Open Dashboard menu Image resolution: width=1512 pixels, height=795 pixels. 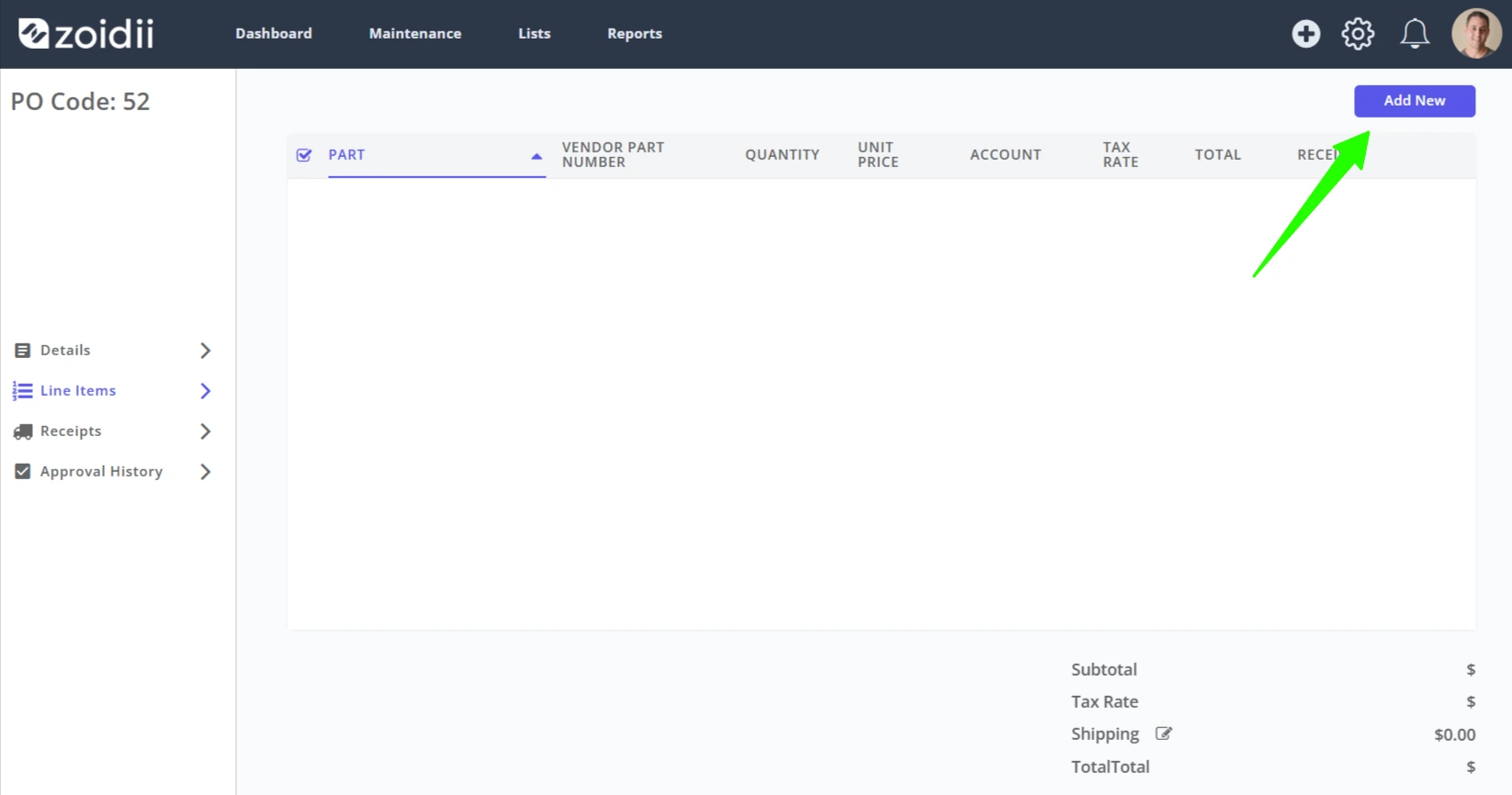click(274, 34)
